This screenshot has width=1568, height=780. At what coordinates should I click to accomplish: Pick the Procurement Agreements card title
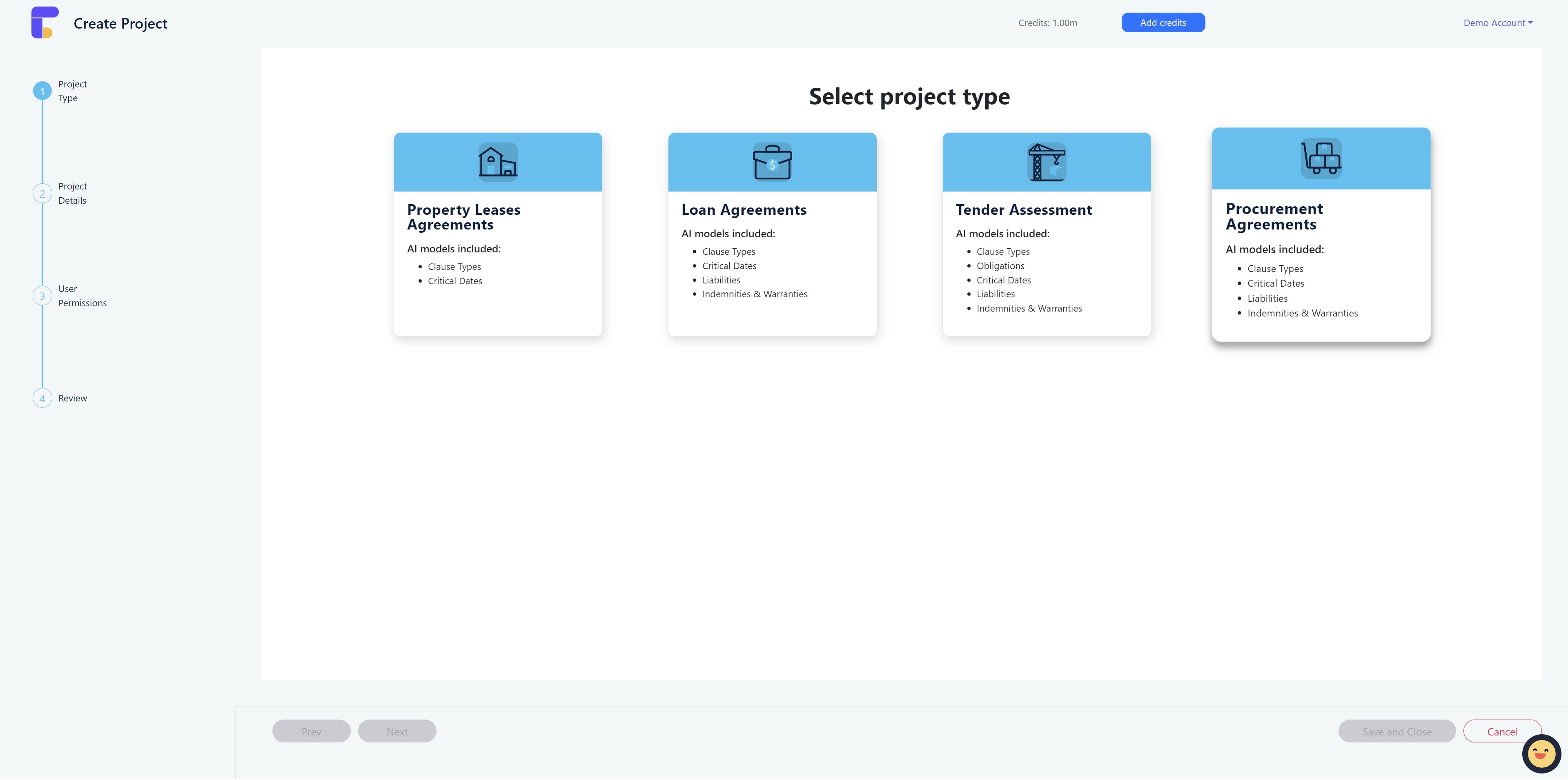click(x=1274, y=216)
